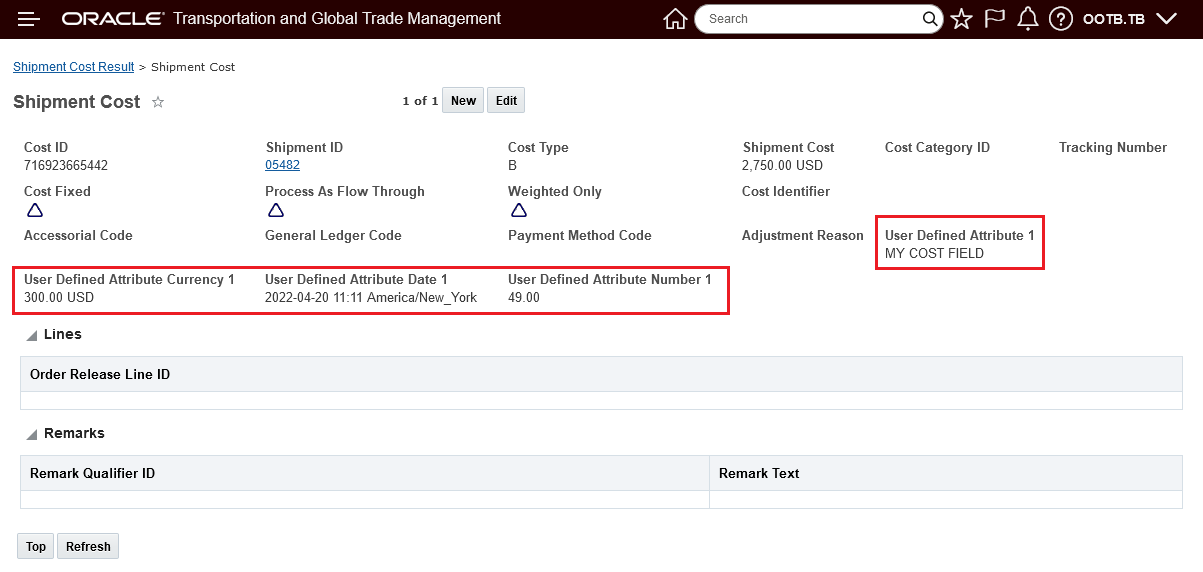The image size is (1203, 572).
Task: Click the New button
Action: tap(463, 100)
